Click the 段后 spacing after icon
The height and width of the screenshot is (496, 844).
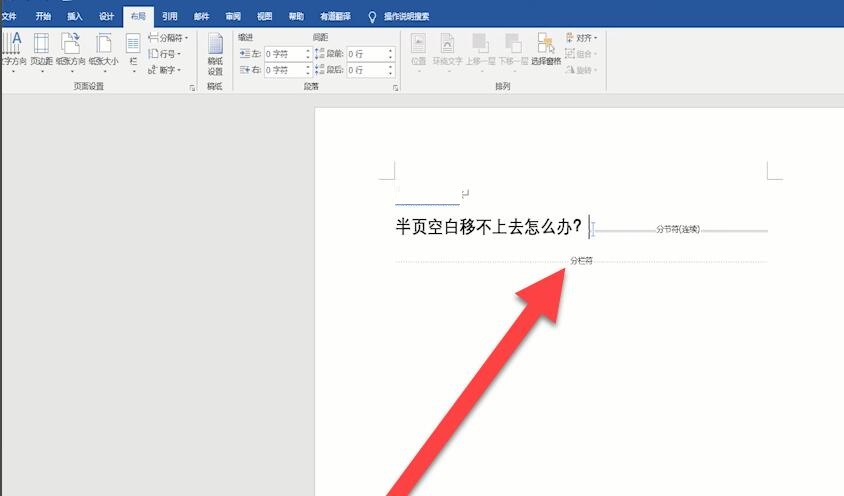pyautogui.click(x=320, y=70)
